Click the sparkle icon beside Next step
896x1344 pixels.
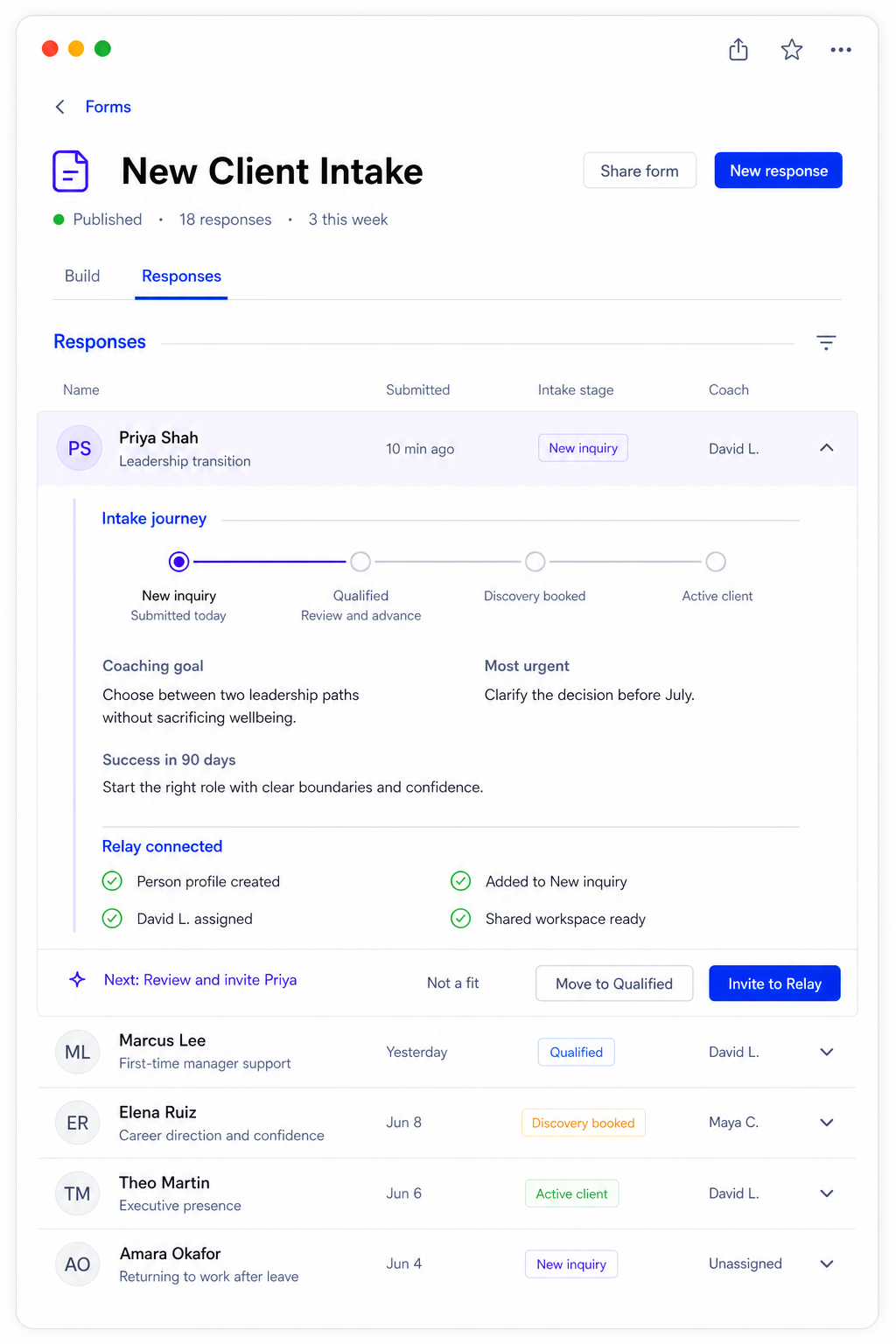pos(77,979)
